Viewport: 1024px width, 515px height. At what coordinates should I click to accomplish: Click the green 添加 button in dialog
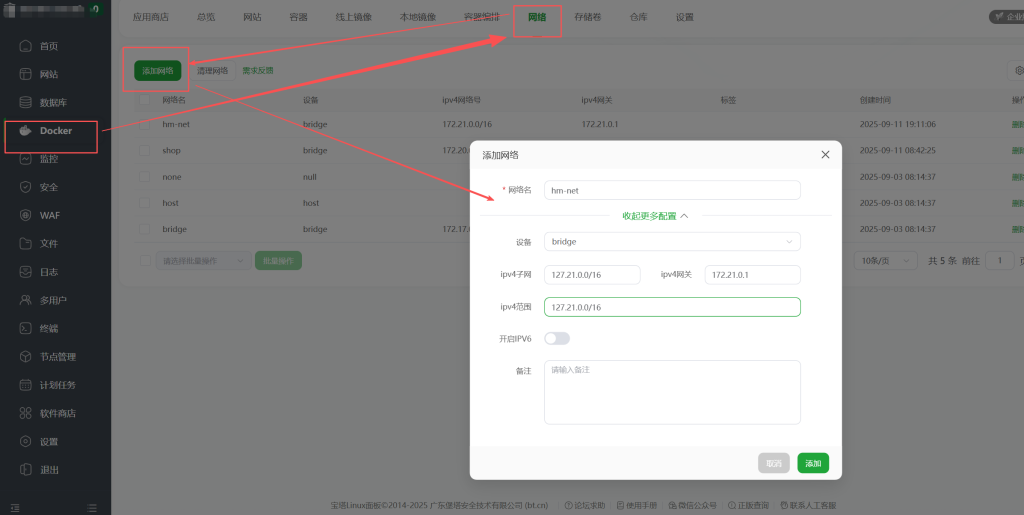coord(813,463)
